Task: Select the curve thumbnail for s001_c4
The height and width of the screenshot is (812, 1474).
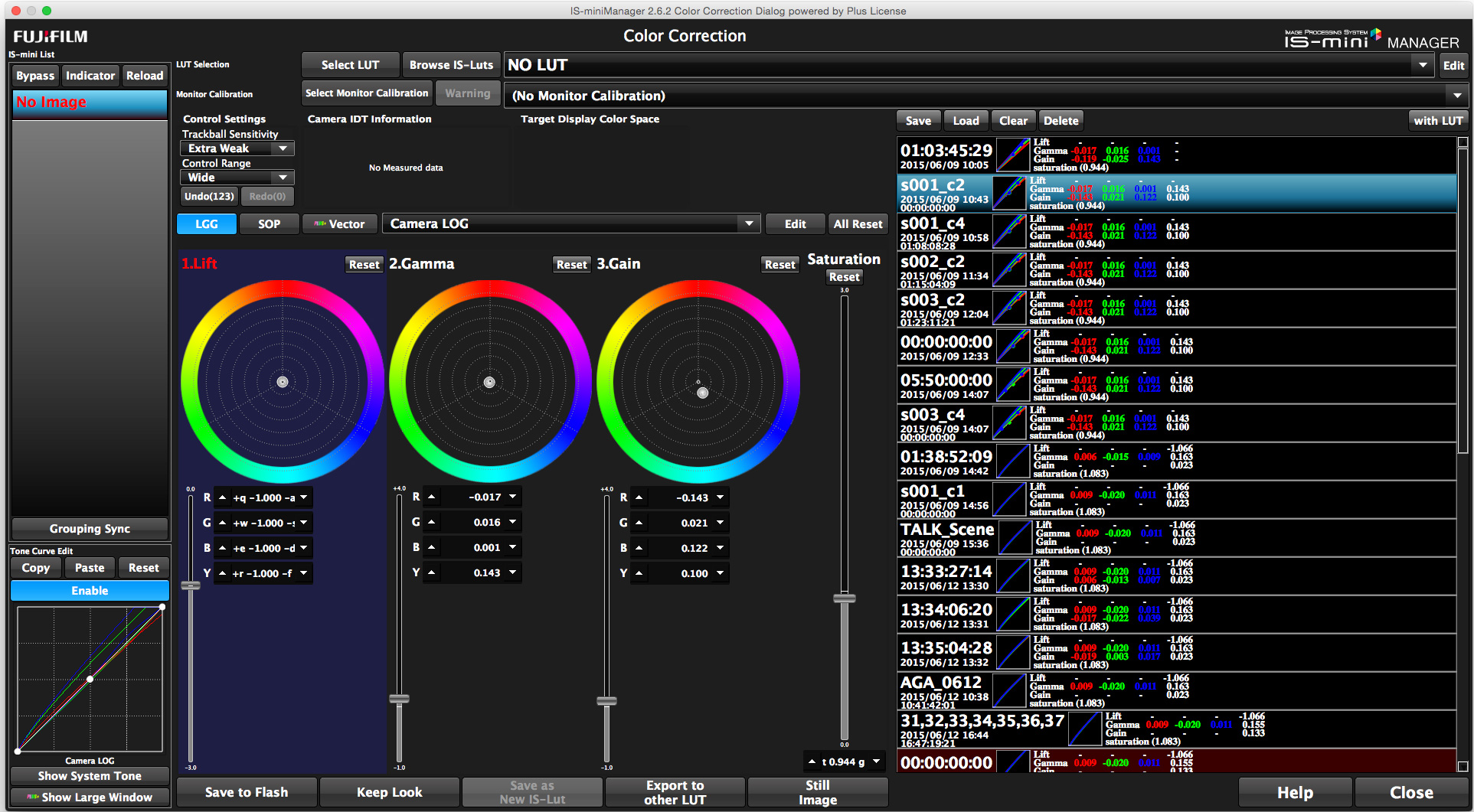Action: pyautogui.click(x=1009, y=232)
